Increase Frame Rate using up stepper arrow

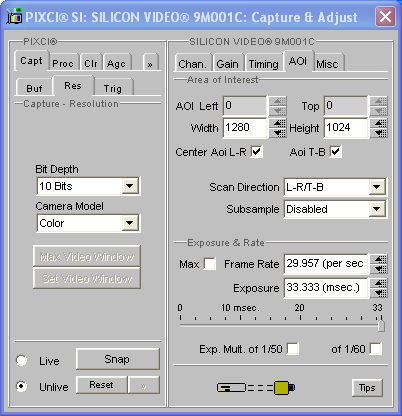click(x=380, y=259)
